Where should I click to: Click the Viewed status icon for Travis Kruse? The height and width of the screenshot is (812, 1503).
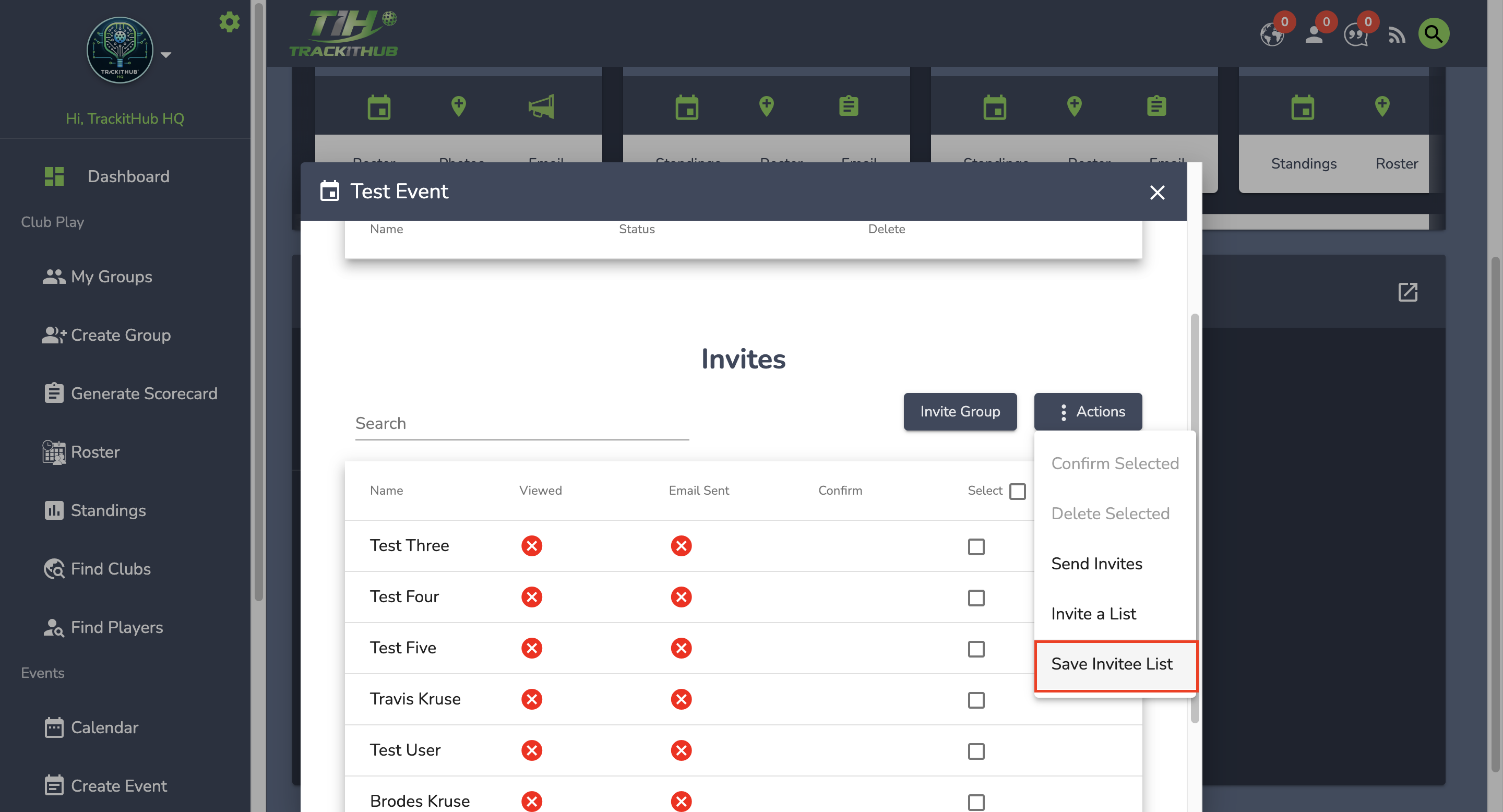[532, 699]
